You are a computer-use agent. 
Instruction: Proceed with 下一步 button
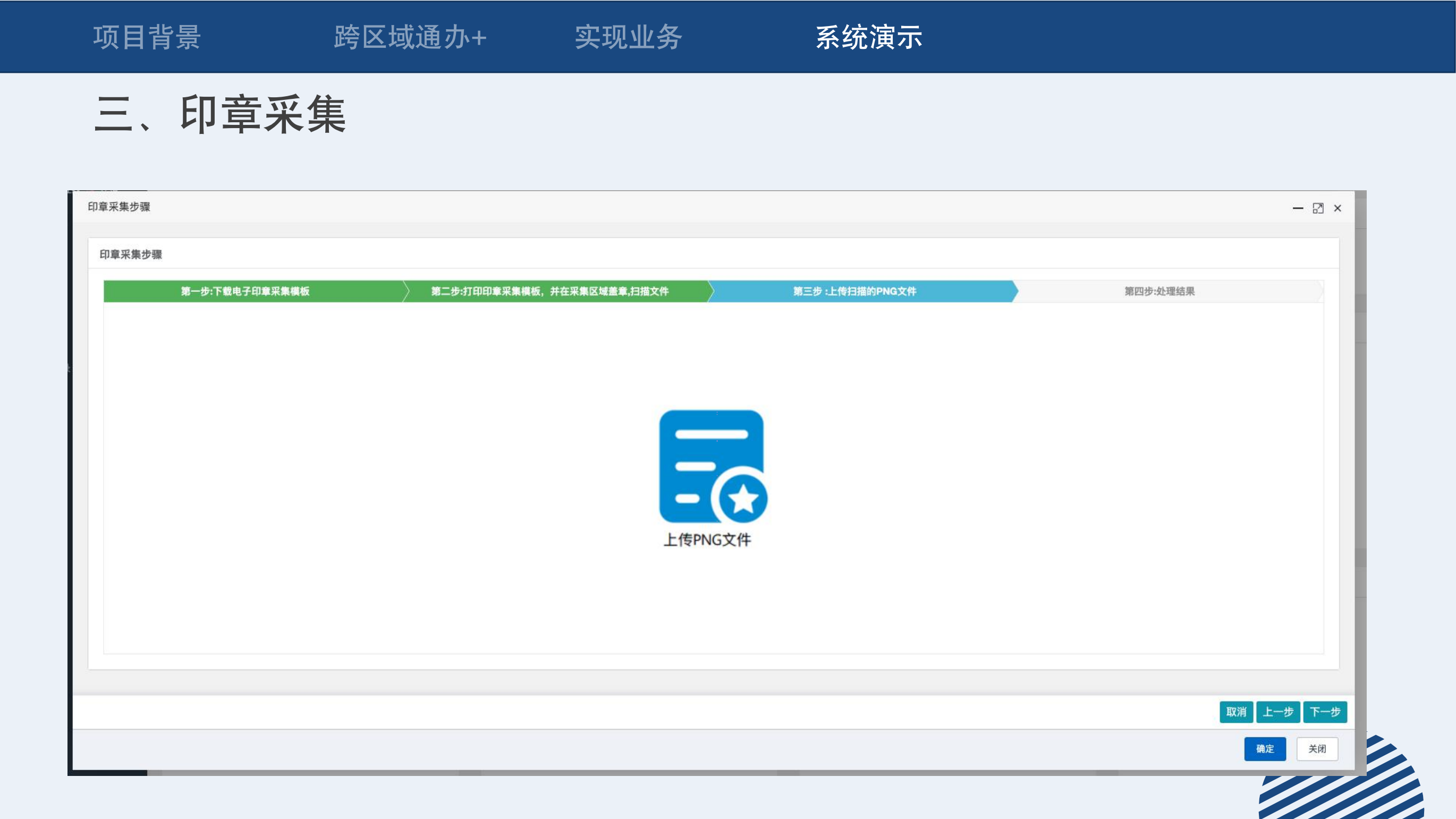pos(1325,712)
